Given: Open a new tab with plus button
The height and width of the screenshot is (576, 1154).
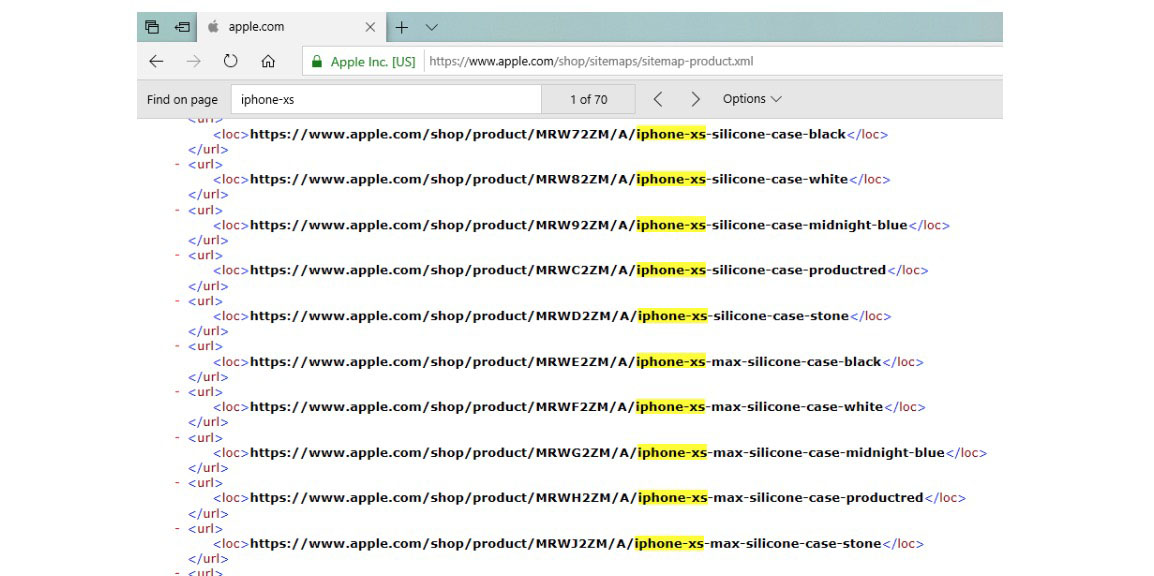Looking at the screenshot, I should (x=401, y=27).
